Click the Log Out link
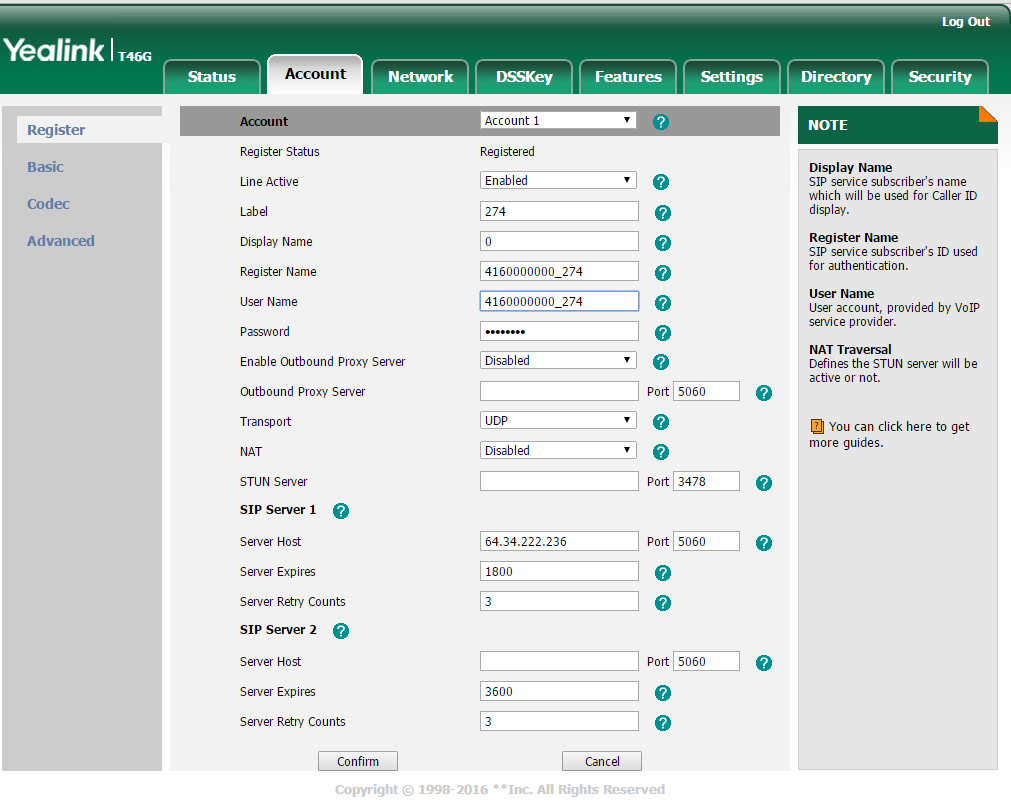The height and width of the screenshot is (809, 1011). 965,22
